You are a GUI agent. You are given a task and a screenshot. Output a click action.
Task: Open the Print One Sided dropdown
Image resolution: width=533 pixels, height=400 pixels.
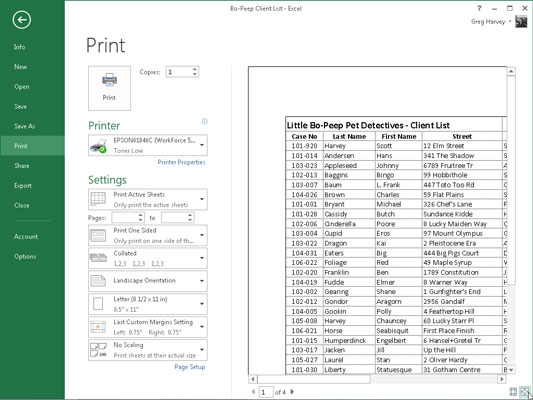[148, 235]
